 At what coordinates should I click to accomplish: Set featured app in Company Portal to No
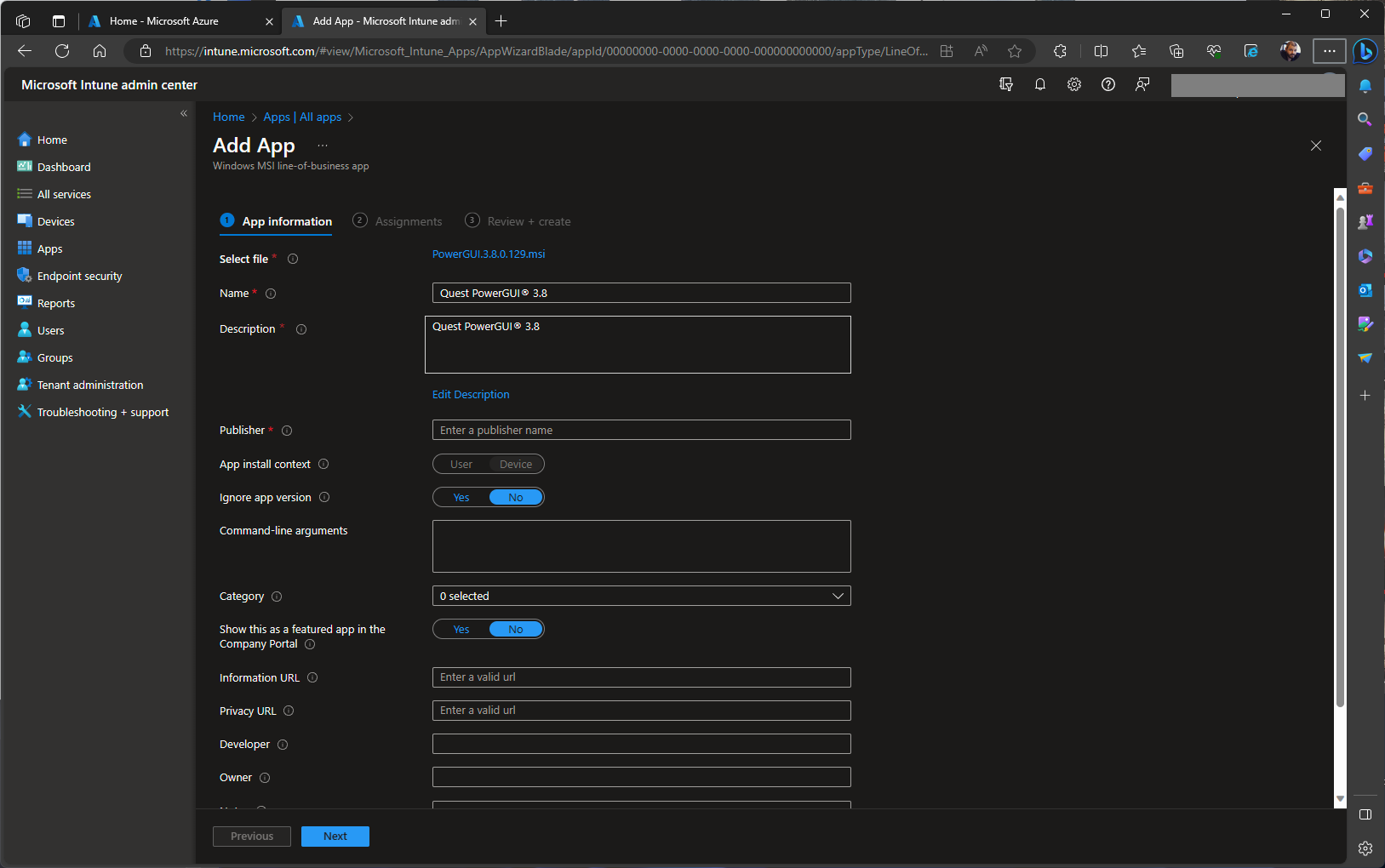point(516,630)
